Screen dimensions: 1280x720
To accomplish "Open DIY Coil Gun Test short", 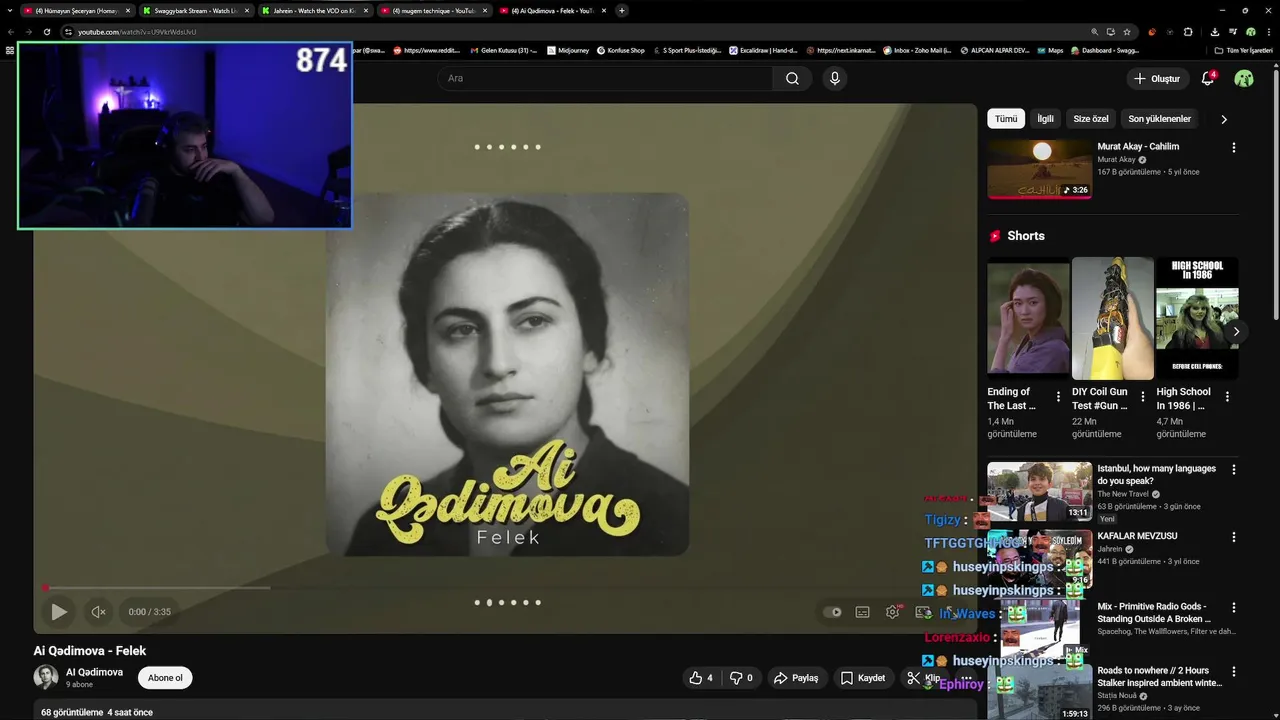I will [1113, 318].
